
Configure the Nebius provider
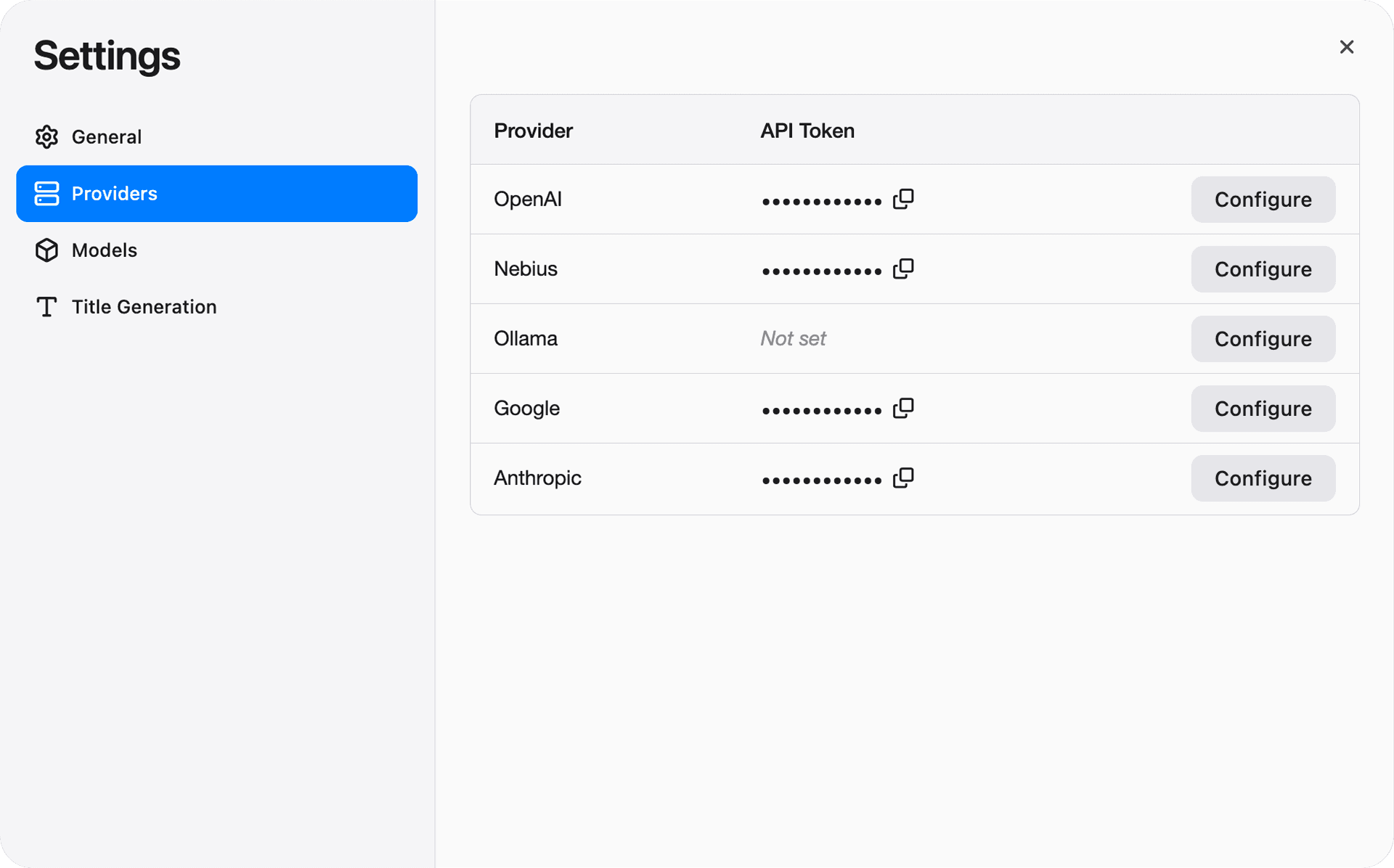pos(1263,269)
